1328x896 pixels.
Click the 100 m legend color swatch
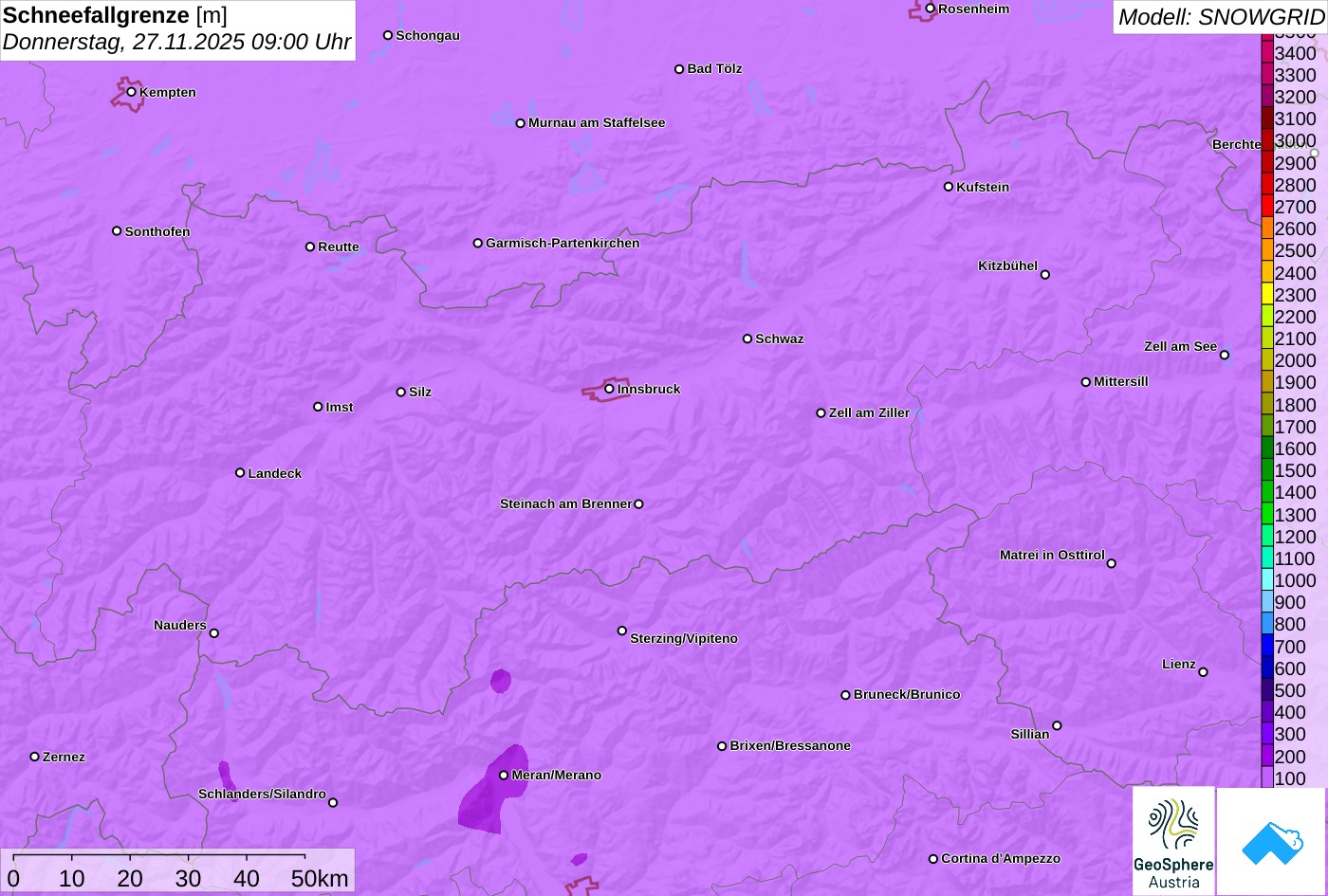pos(1267,777)
